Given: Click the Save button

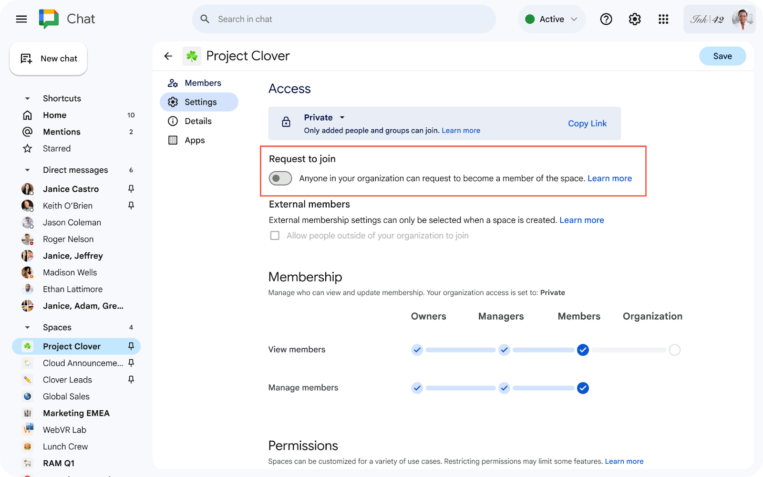Looking at the screenshot, I should [723, 56].
